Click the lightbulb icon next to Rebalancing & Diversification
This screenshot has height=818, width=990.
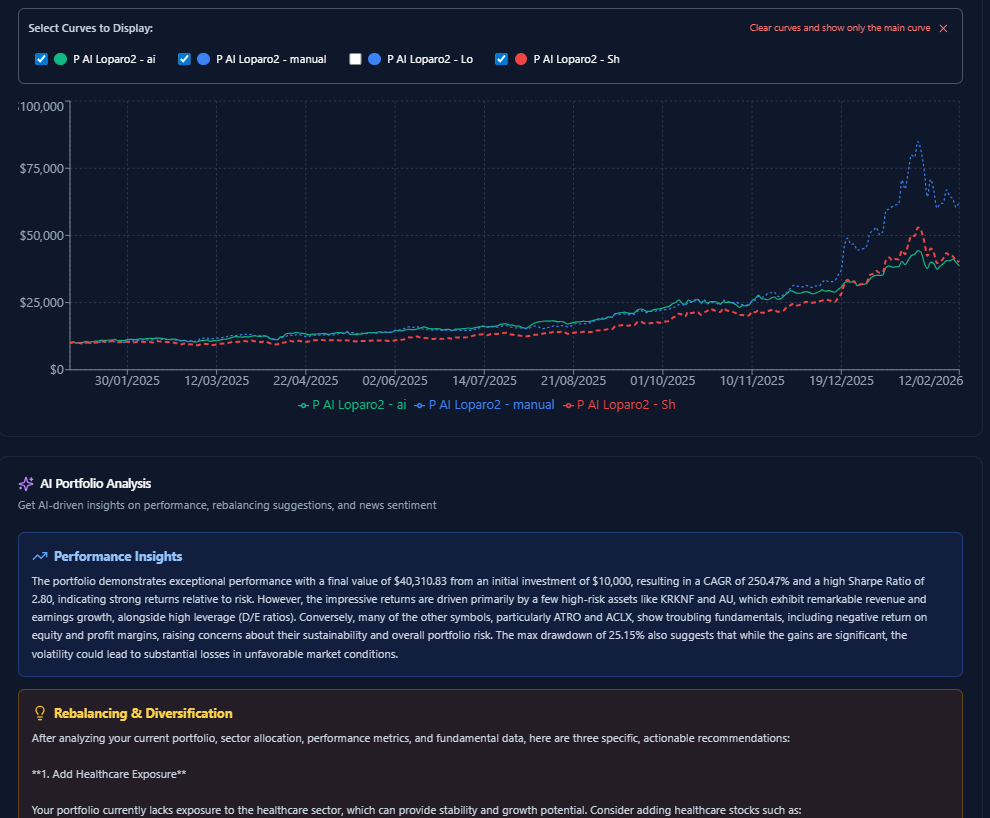tap(40, 714)
